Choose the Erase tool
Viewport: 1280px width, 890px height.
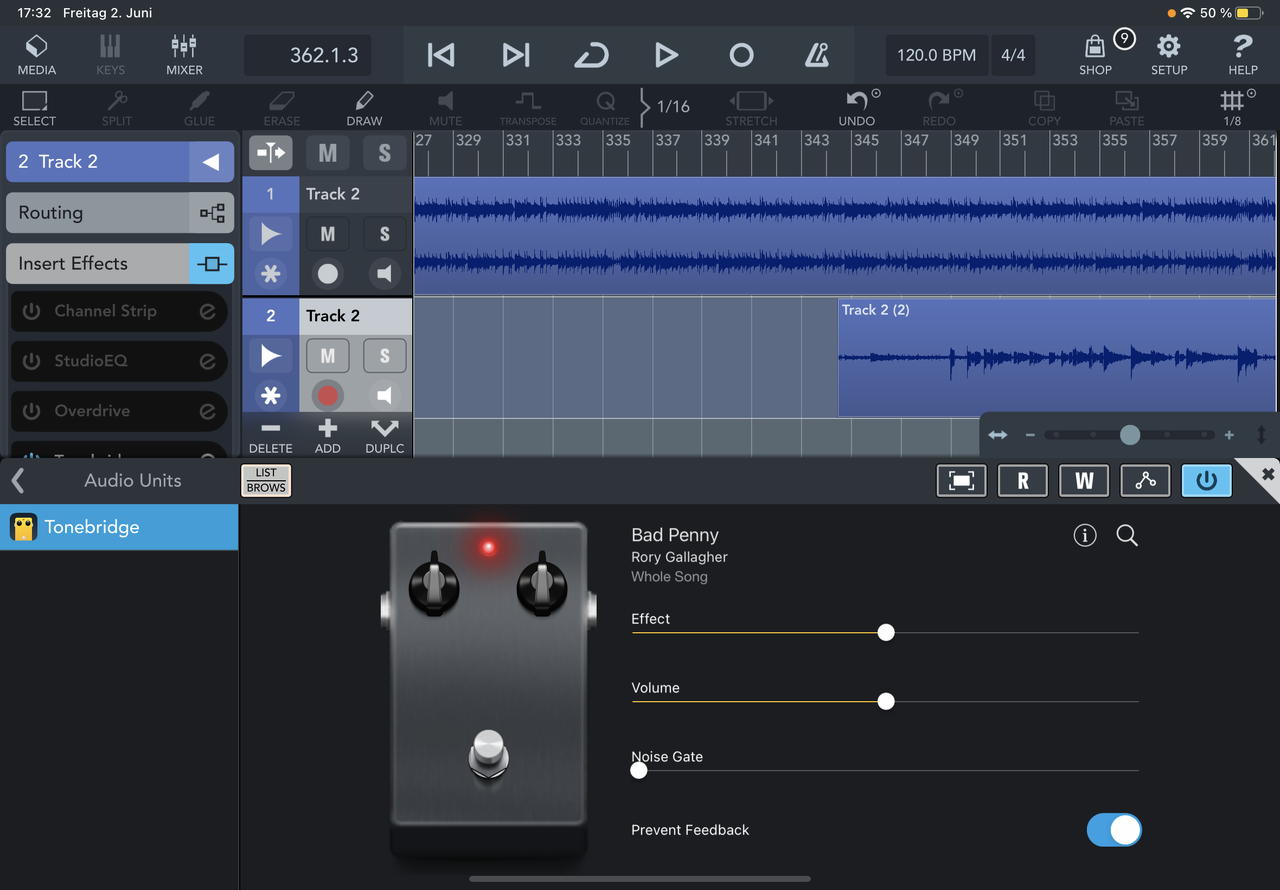coord(282,108)
